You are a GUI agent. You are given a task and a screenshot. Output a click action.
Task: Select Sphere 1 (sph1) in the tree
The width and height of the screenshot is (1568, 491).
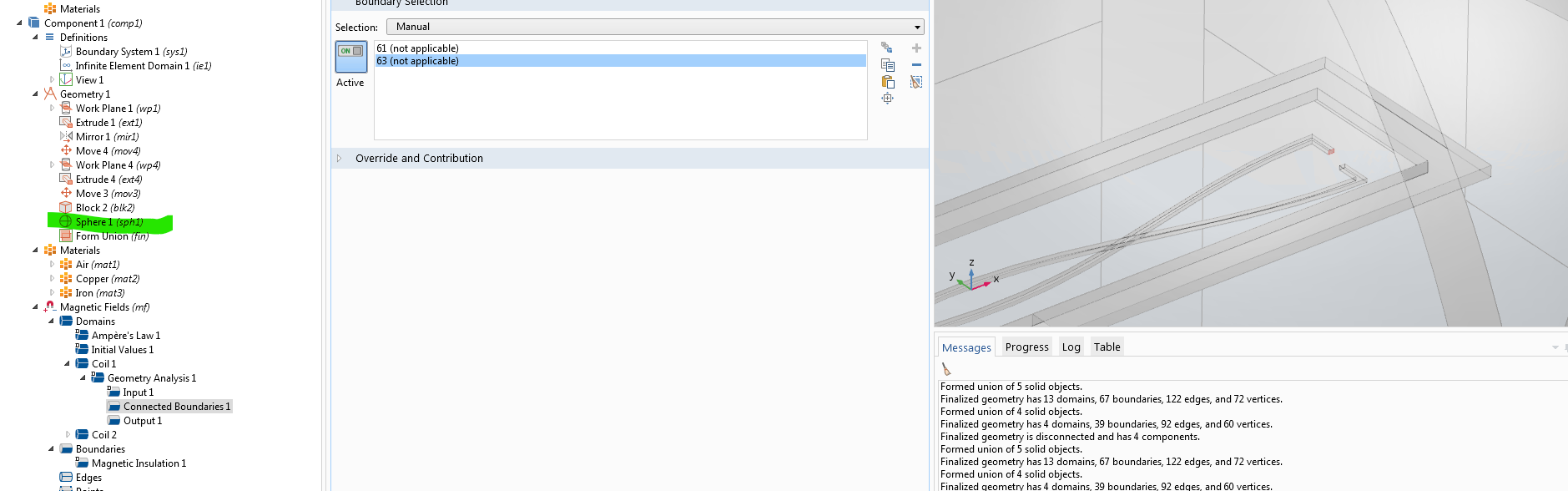(x=108, y=222)
